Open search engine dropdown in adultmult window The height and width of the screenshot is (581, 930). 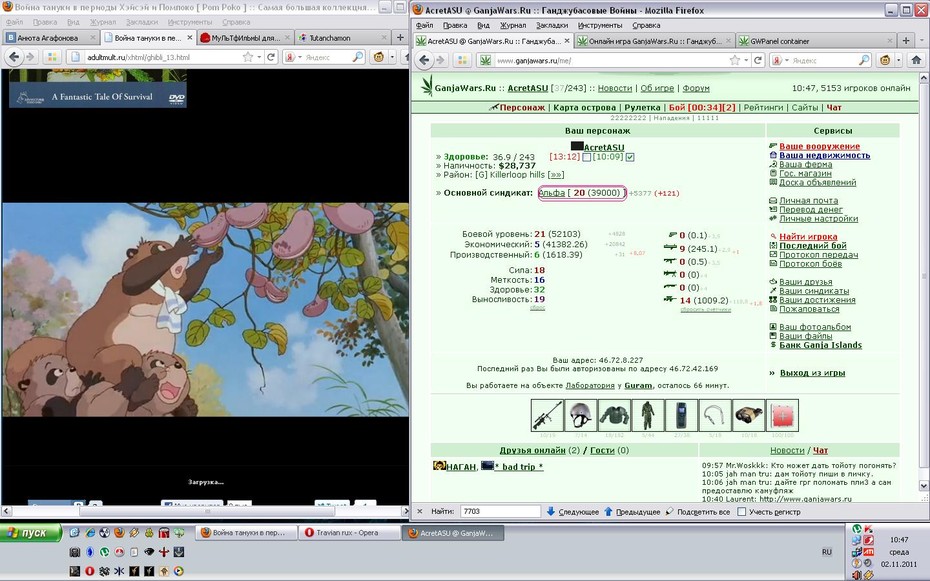click(x=299, y=57)
